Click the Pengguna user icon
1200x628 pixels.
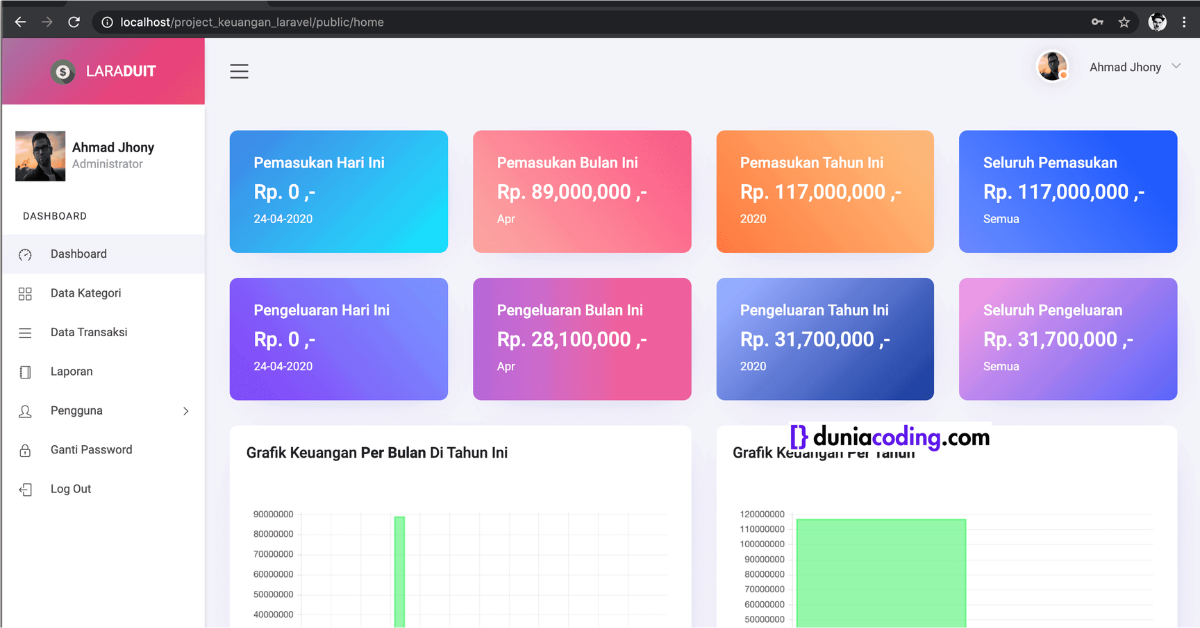27,410
